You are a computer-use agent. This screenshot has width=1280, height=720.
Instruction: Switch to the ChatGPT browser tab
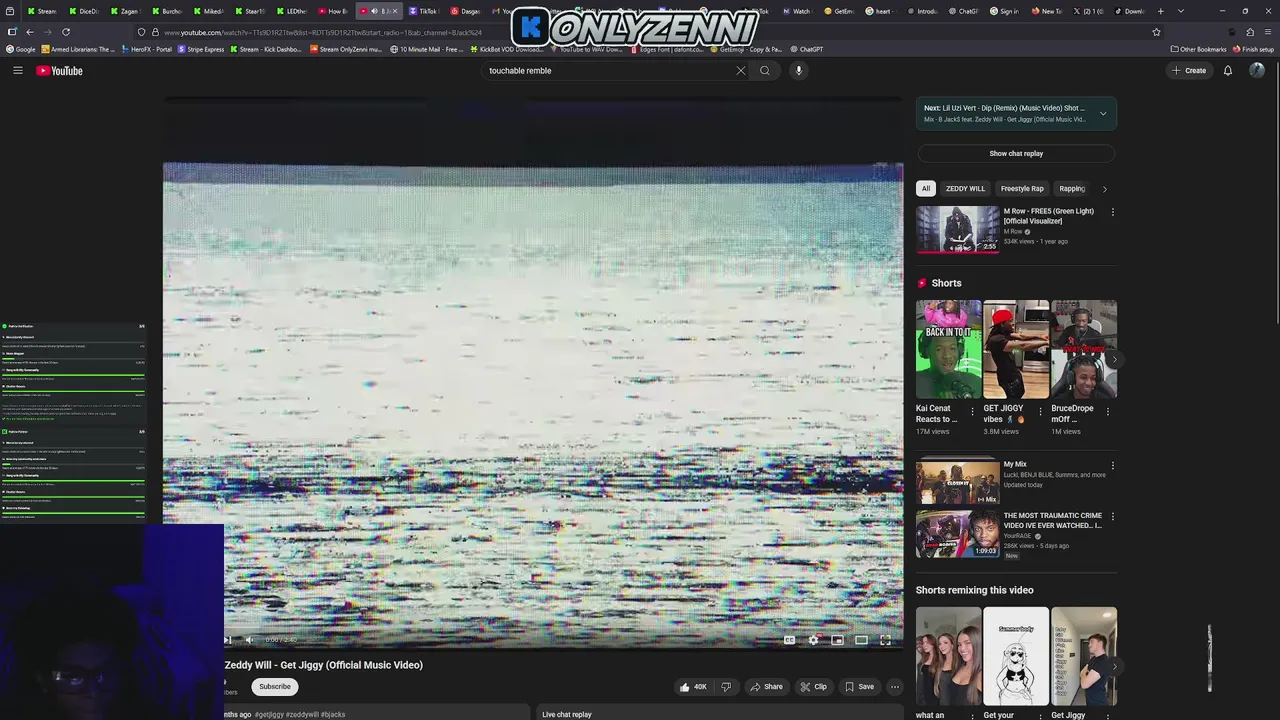[x=964, y=11]
